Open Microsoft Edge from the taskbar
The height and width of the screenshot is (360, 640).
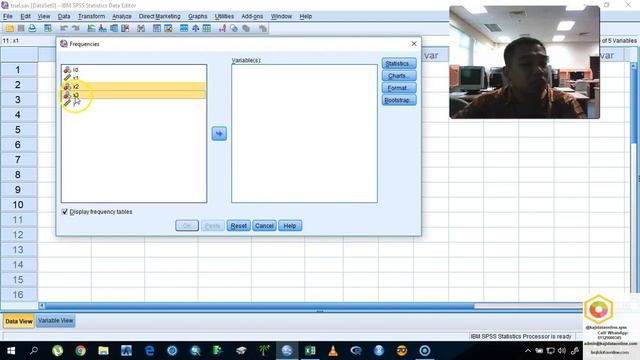point(149,351)
